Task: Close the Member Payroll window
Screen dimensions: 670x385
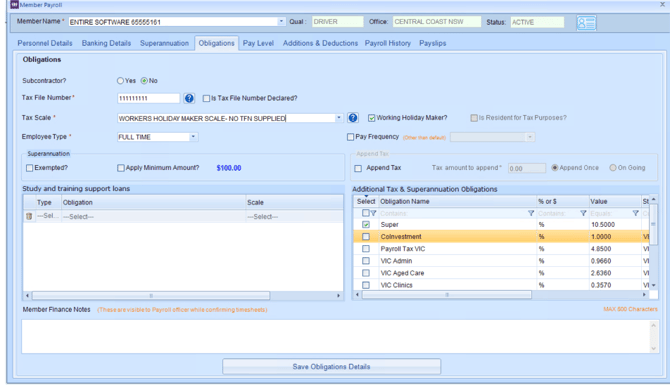Action: tap(662, 4)
